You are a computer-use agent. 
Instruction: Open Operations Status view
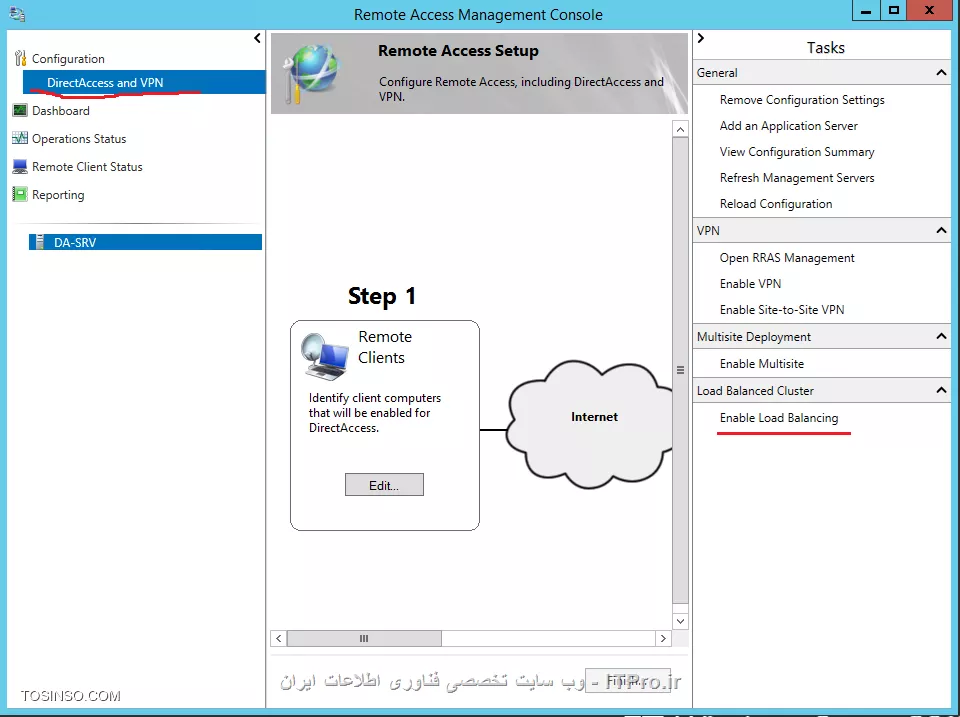click(79, 139)
